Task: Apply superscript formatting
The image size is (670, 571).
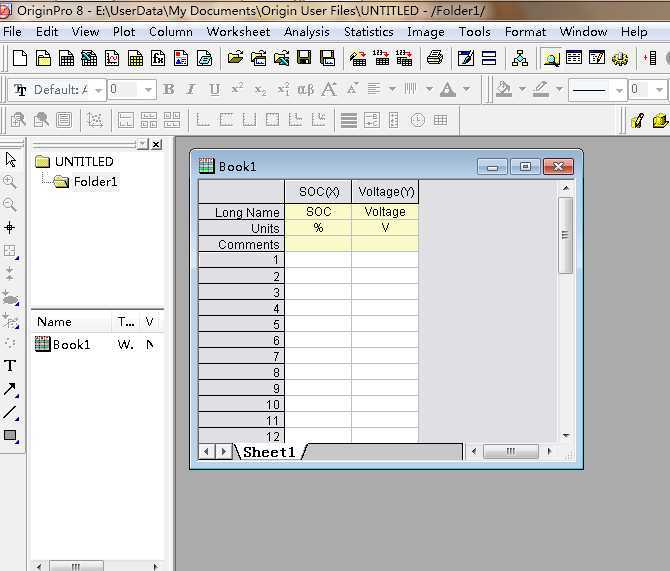Action: [237, 89]
